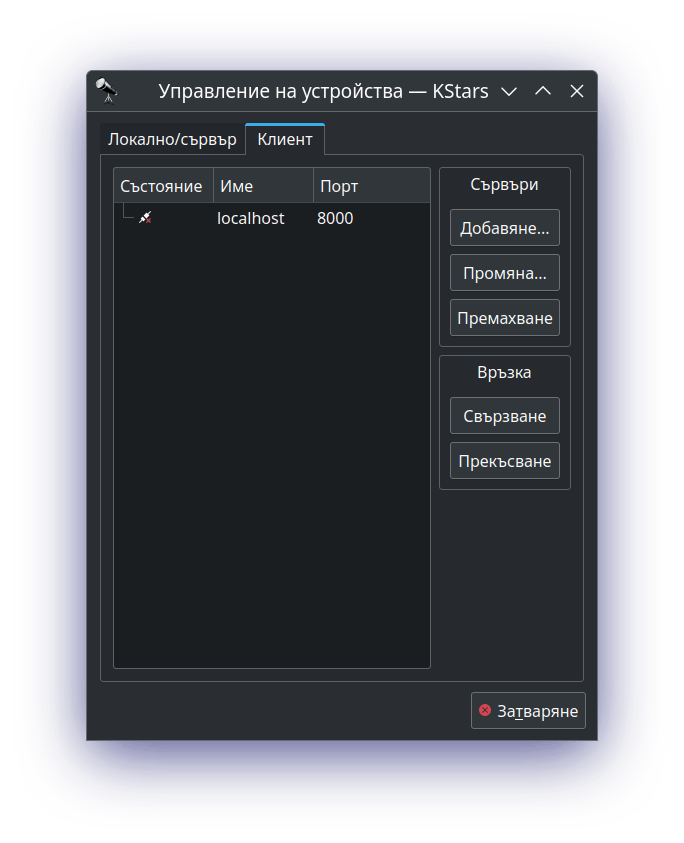
Task: Minimize the window with the down chevron
Action: [x=508, y=91]
